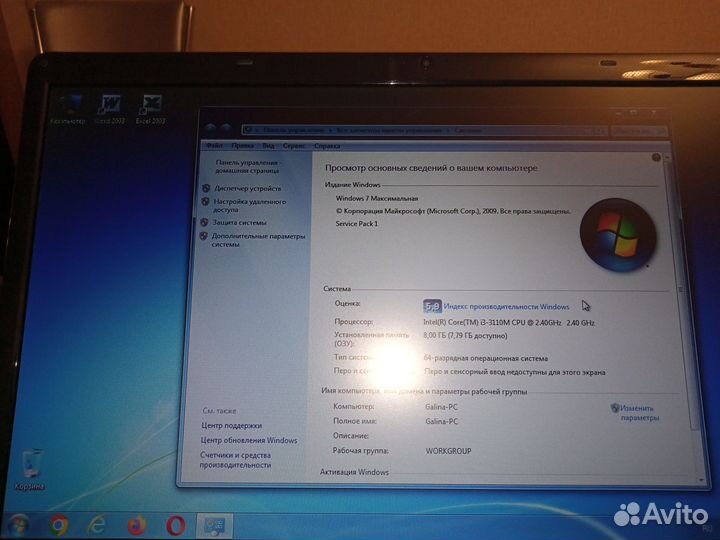Open the Файл menu
The image size is (720, 540).
tap(214, 146)
